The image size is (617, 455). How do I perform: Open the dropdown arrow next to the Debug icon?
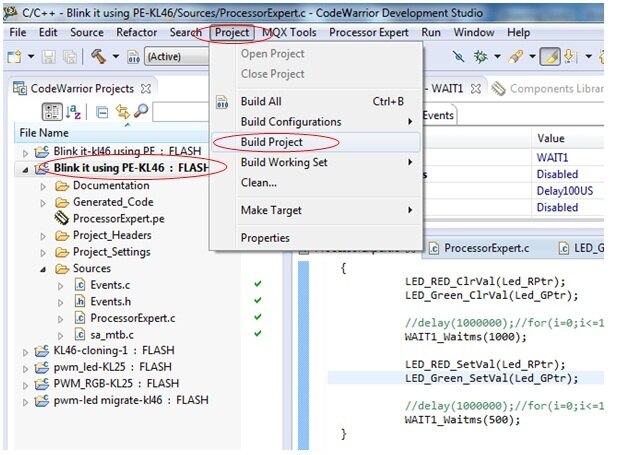[x=497, y=57]
